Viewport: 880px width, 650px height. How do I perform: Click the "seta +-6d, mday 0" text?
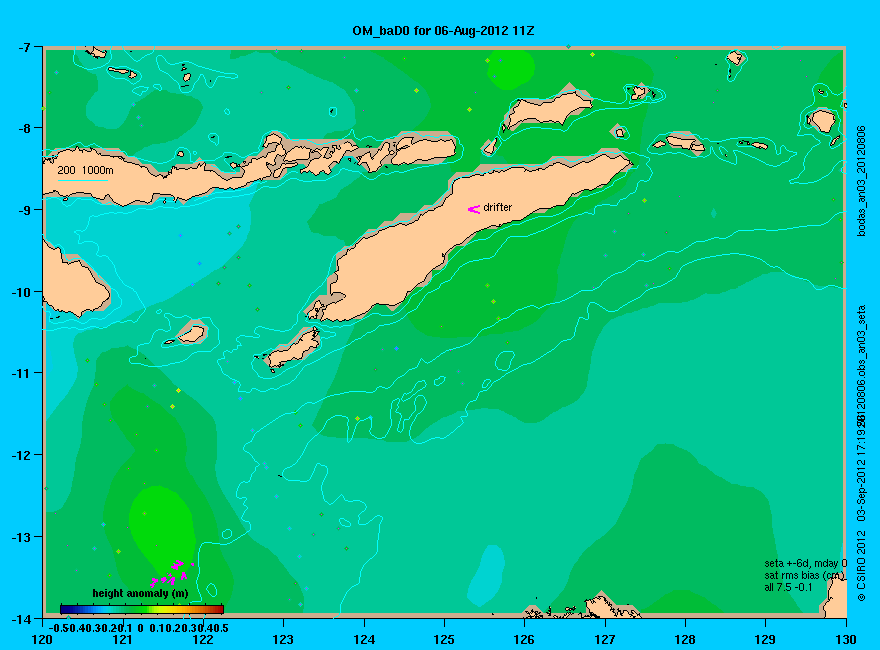coord(805,564)
